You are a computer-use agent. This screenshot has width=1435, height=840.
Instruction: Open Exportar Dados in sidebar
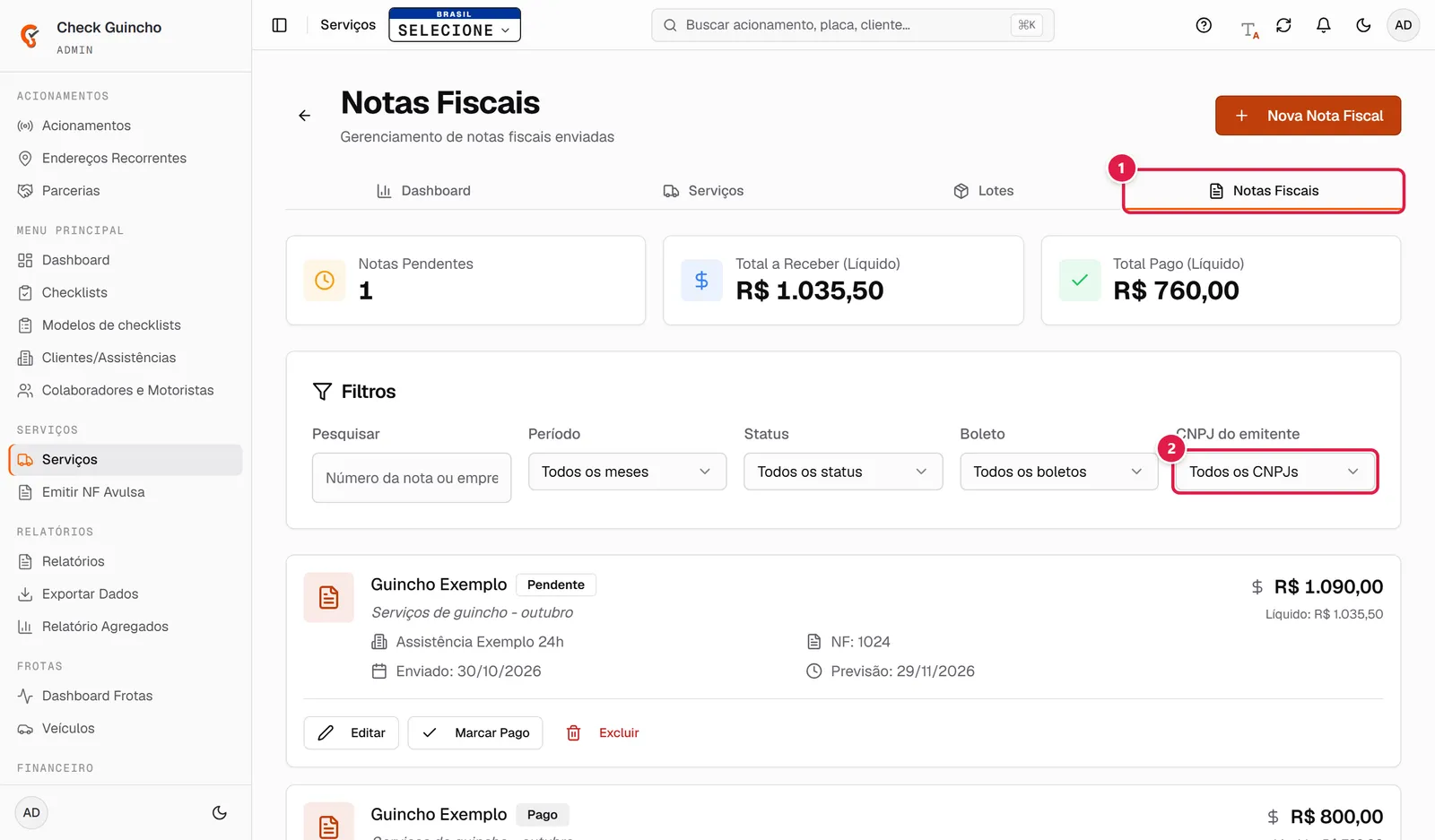point(126,593)
